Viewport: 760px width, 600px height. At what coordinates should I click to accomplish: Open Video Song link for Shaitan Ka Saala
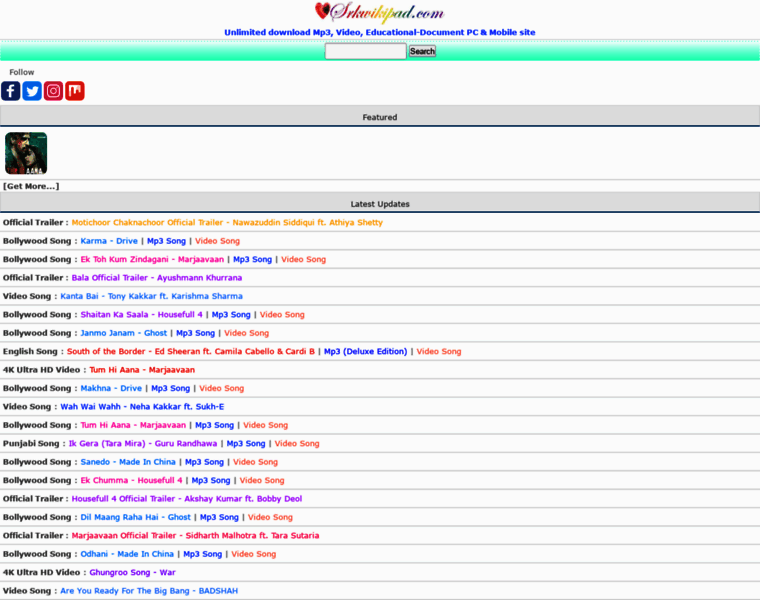tap(282, 315)
